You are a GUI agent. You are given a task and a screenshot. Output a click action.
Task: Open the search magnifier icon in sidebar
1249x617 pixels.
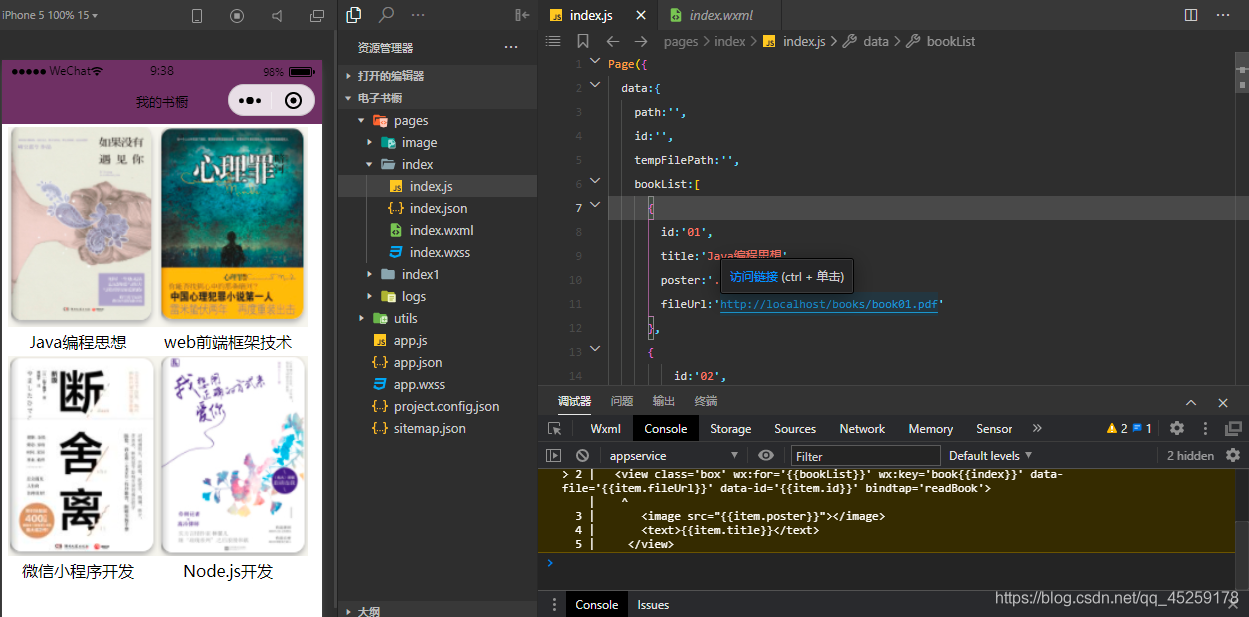(386, 15)
